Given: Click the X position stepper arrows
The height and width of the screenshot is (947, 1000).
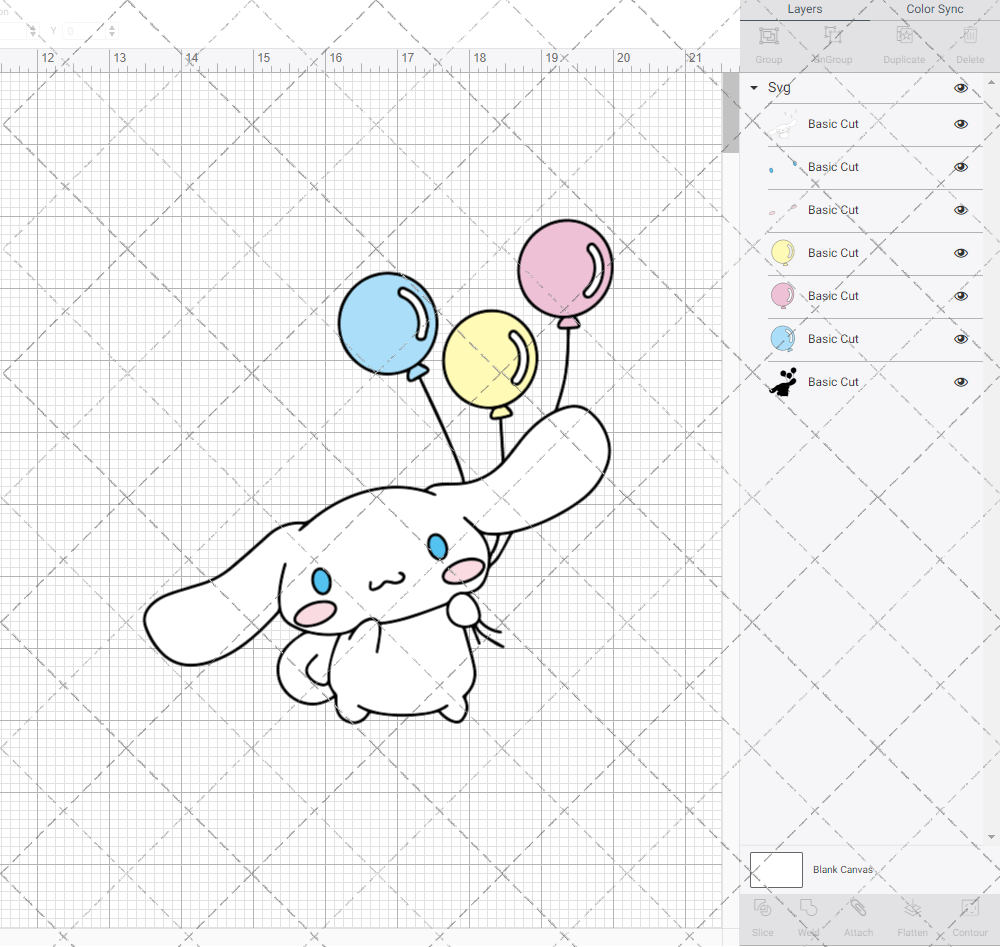Looking at the screenshot, I should 33,31.
